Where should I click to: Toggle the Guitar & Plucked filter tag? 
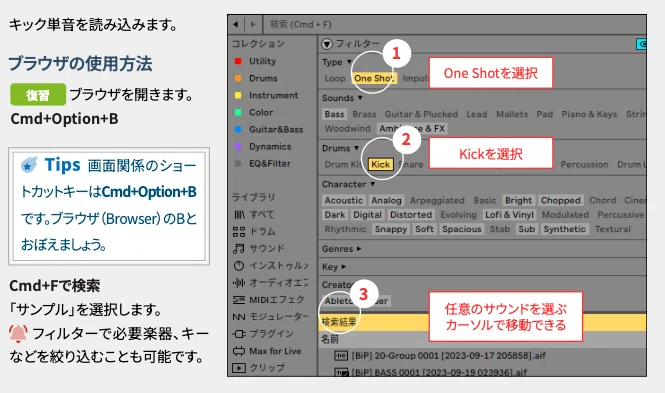coord(421,114)
